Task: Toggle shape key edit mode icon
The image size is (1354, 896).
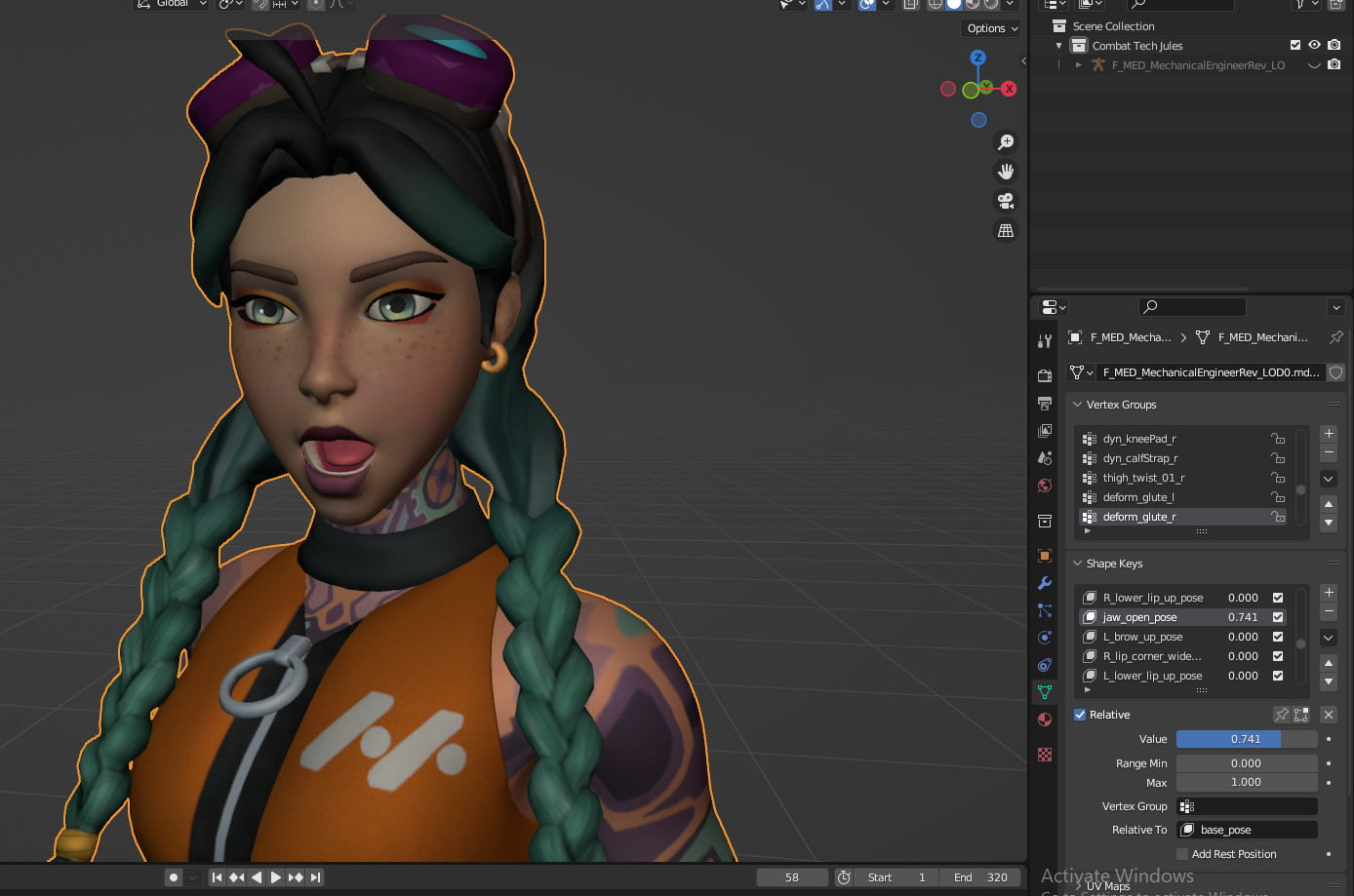Action: tap(1301, 715)
